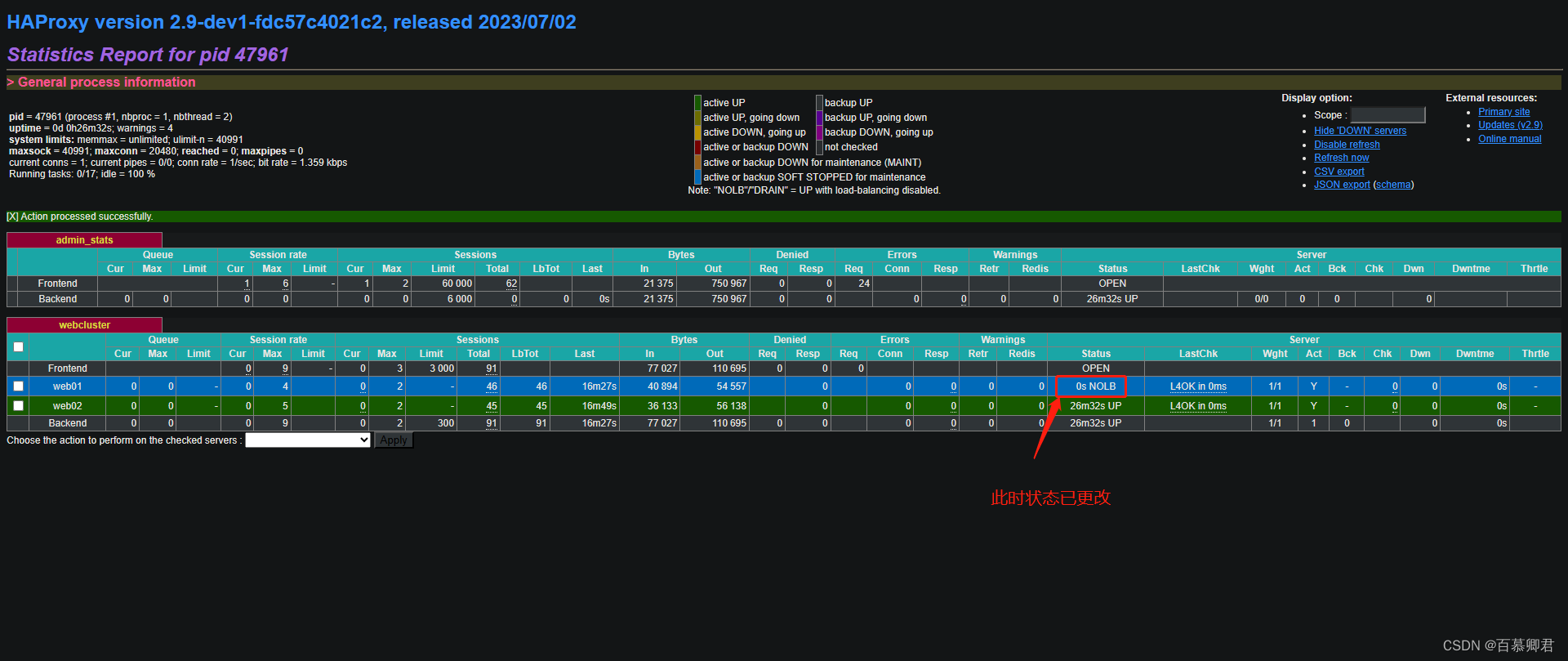Click the Backend row label in admin_stats
This screenshot has width=1568, height=661.
coord(58,299)
